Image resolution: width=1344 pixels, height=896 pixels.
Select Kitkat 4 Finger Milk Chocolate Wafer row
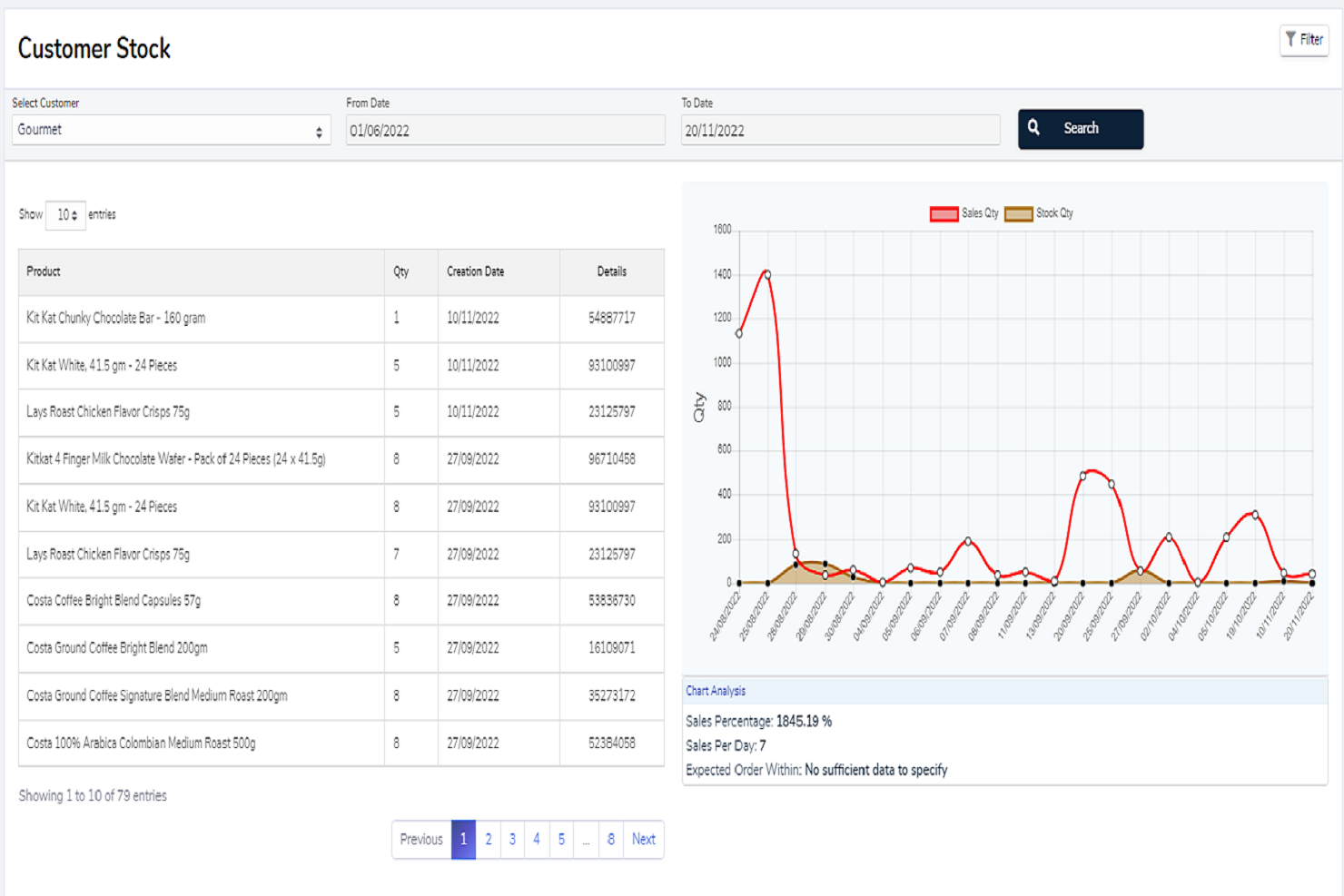coord(341,459)
